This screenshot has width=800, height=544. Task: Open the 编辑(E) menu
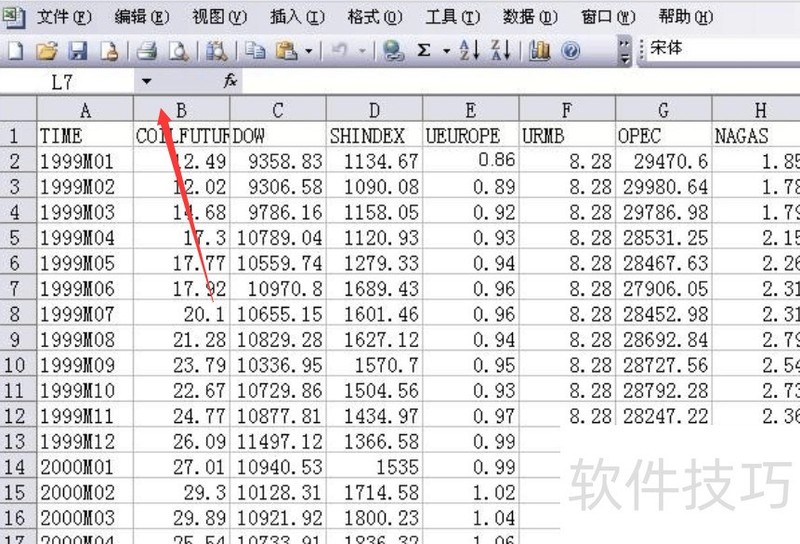click(x=142, y=17)
